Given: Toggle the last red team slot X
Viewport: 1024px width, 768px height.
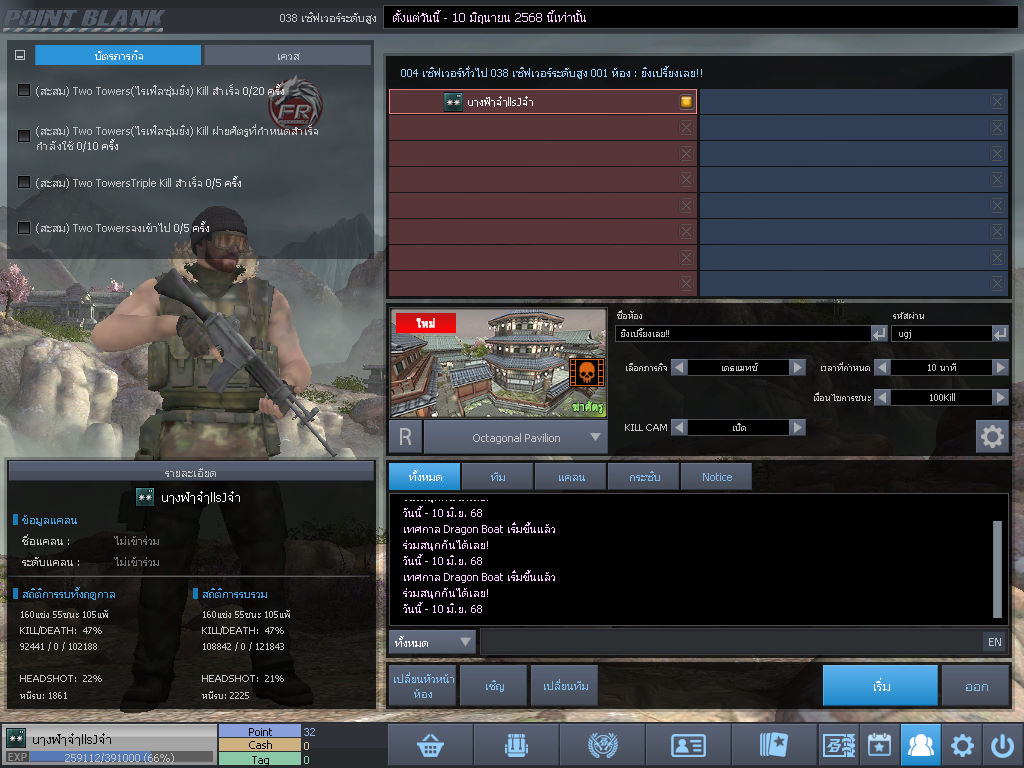Looking at the screenshot, I should point(686,283).
